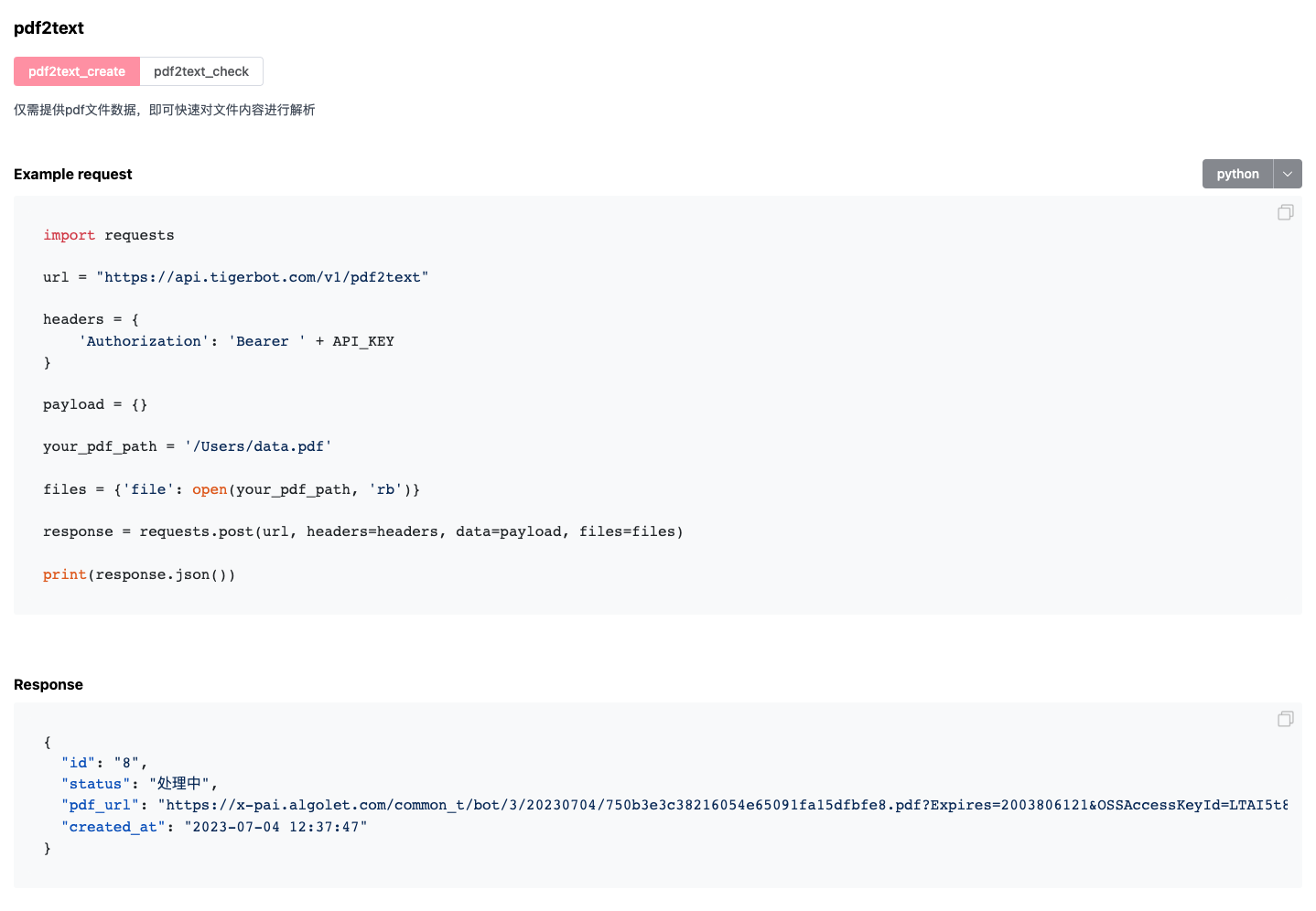The height and width of the screenshot is (911, 1316).
Task: Toggle the active endpoint to pdf2text_check
Action: tap(201, 70)
